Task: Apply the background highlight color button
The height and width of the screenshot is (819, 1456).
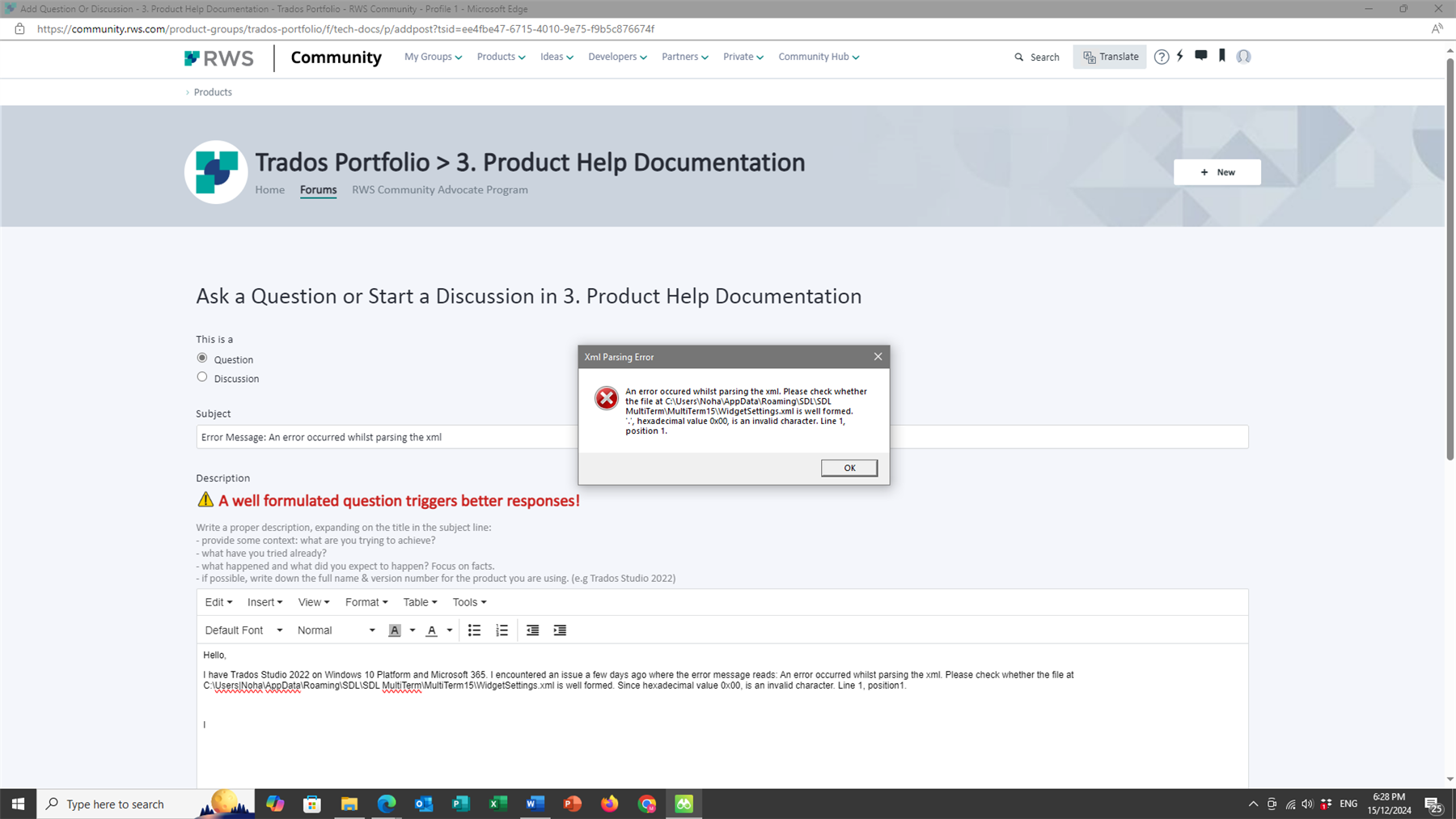Action: pyautogui.click(x=395, y=630)
